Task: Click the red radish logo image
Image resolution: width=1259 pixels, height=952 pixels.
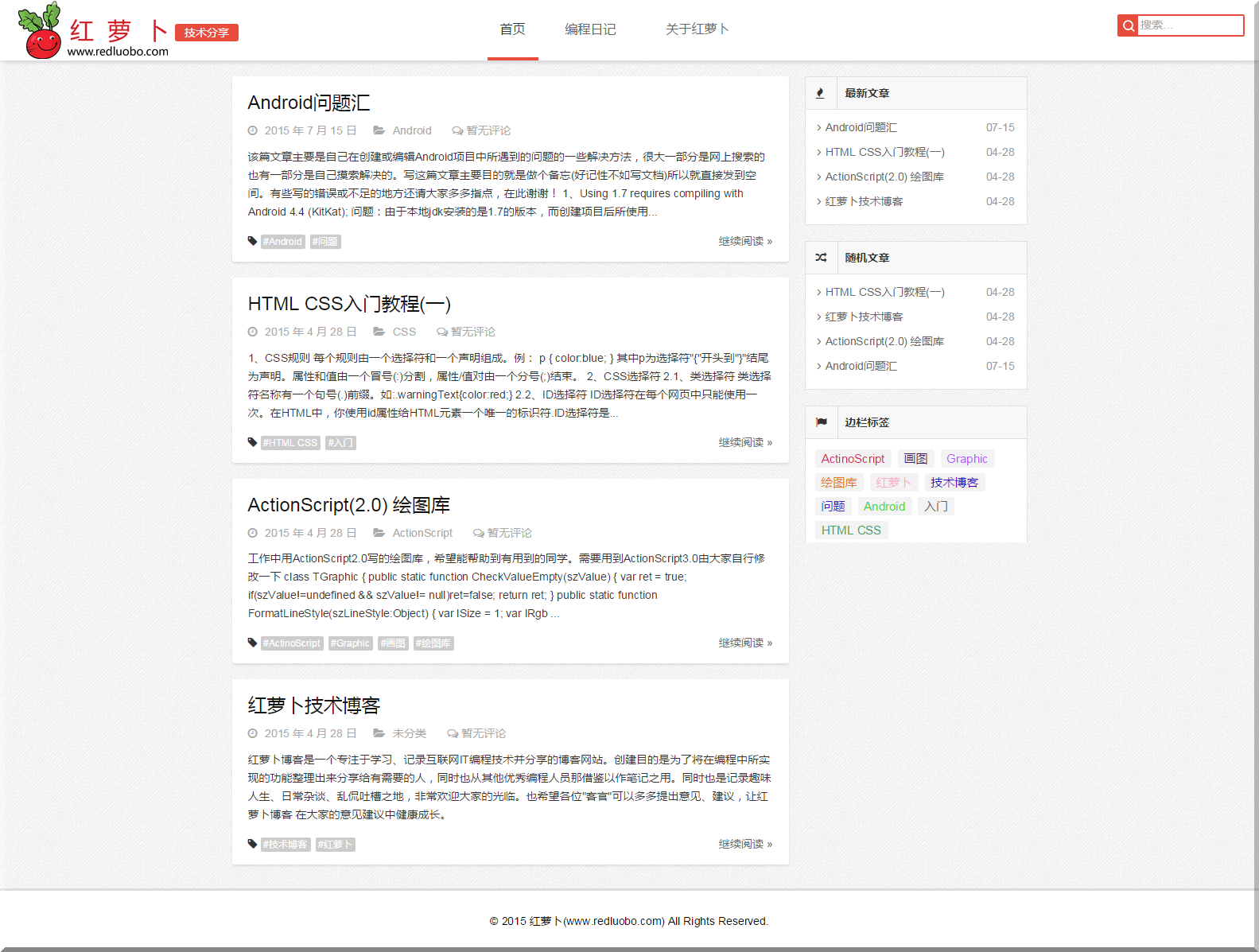Action: 40,30
